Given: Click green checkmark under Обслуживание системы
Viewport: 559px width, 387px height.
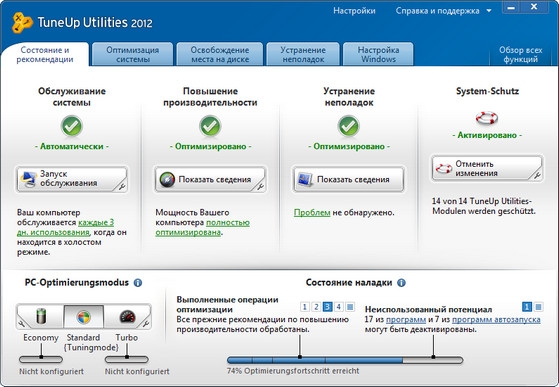Looking at the screenshot, I should [72, 126].
